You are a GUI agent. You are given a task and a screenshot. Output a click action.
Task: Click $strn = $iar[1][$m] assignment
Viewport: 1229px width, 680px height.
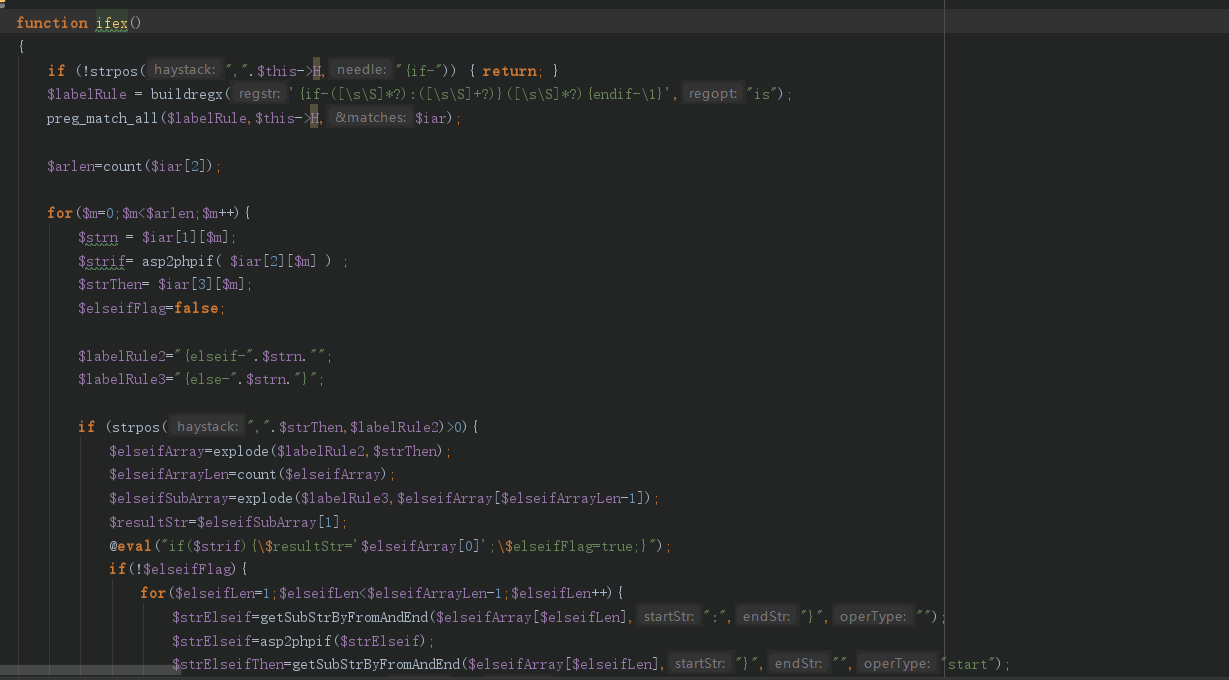point(158,237)
